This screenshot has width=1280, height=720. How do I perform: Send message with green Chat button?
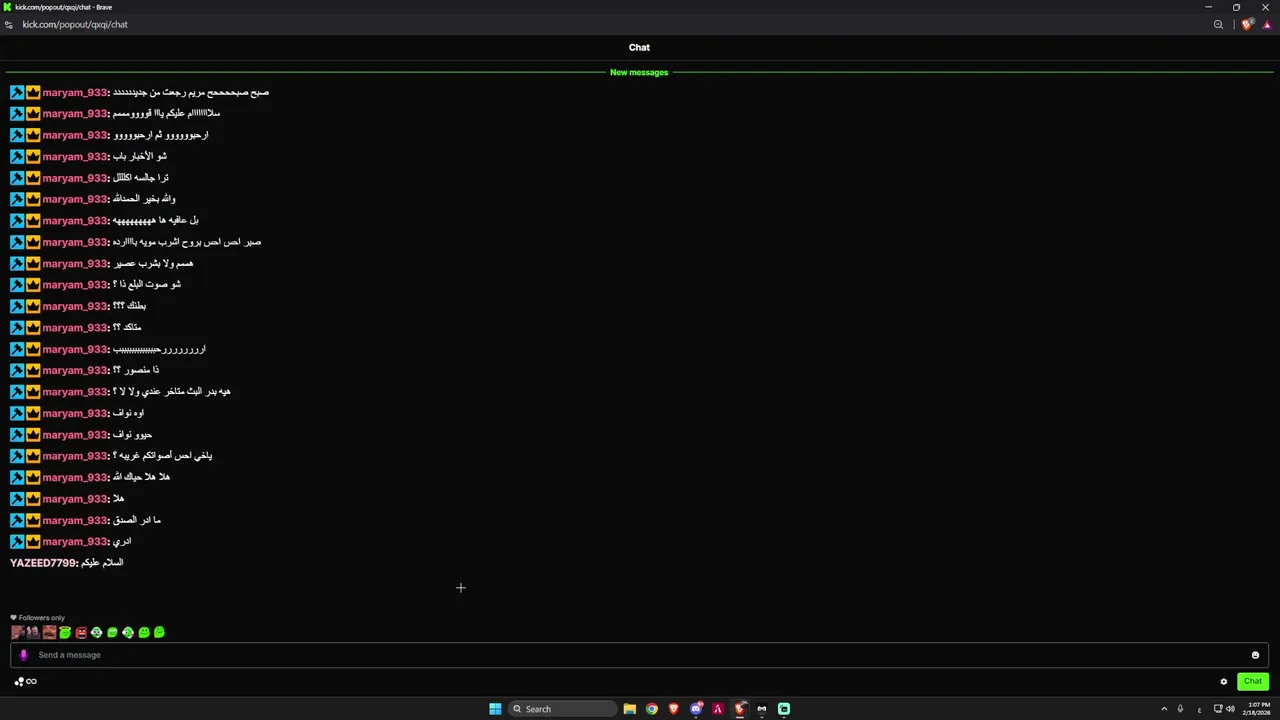1253,682
